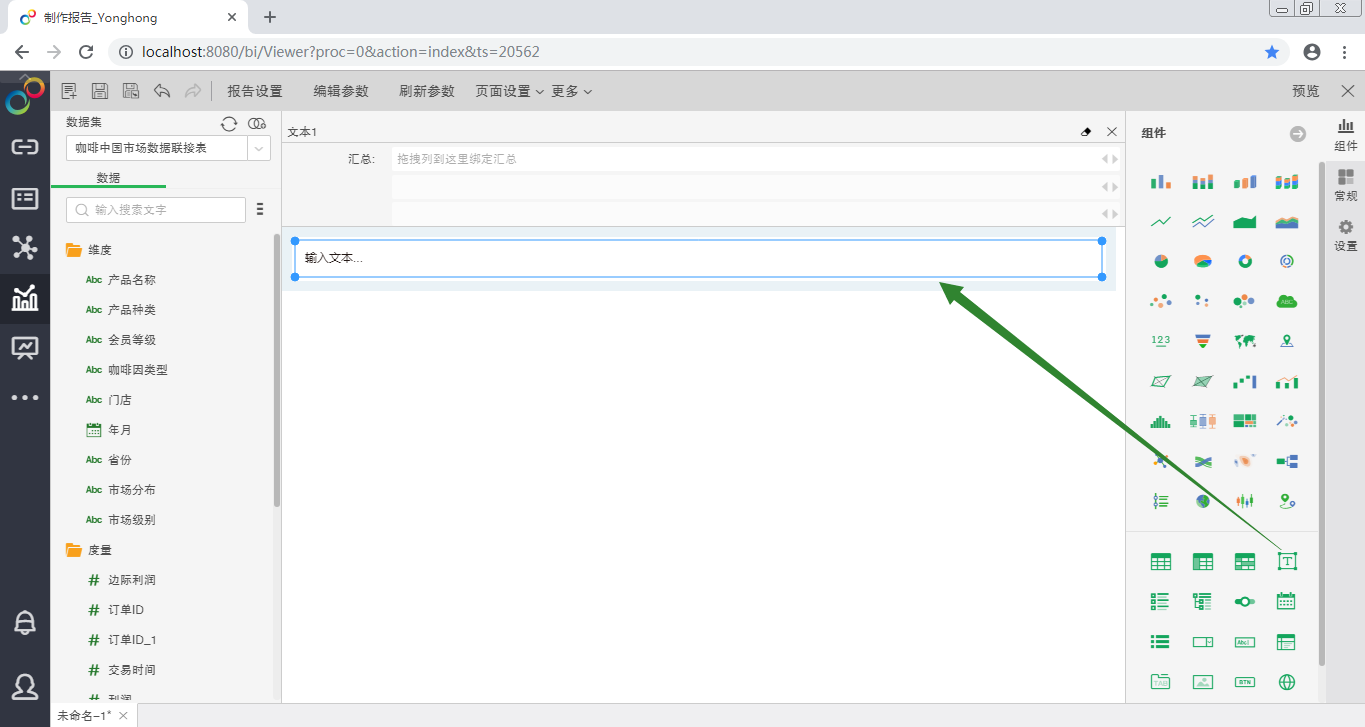Select the word cloud chart icon
1365x727 pixels.
(1287, 301)
